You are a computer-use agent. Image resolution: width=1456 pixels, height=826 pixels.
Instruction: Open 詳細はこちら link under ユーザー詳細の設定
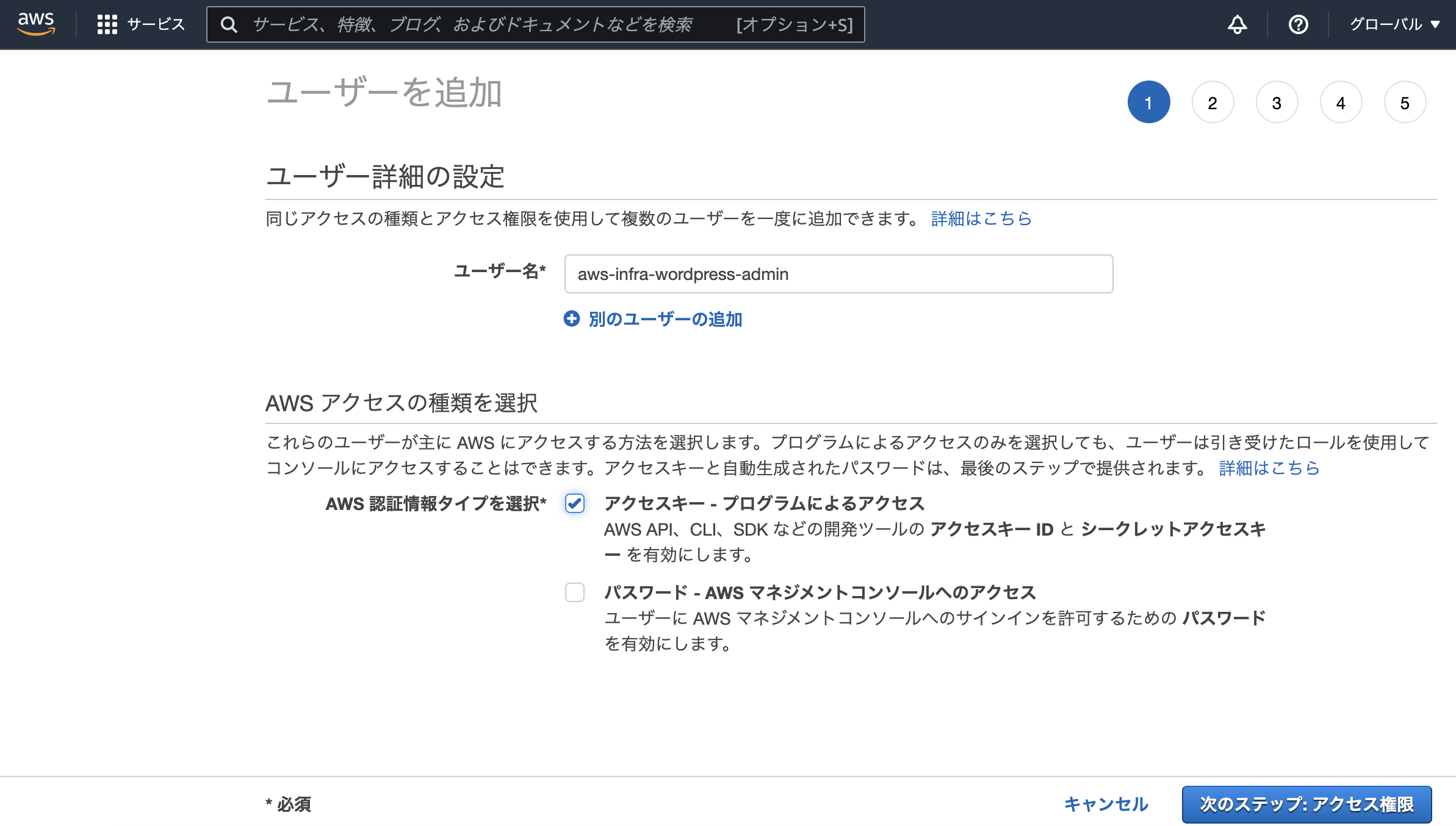pos(981,218)
